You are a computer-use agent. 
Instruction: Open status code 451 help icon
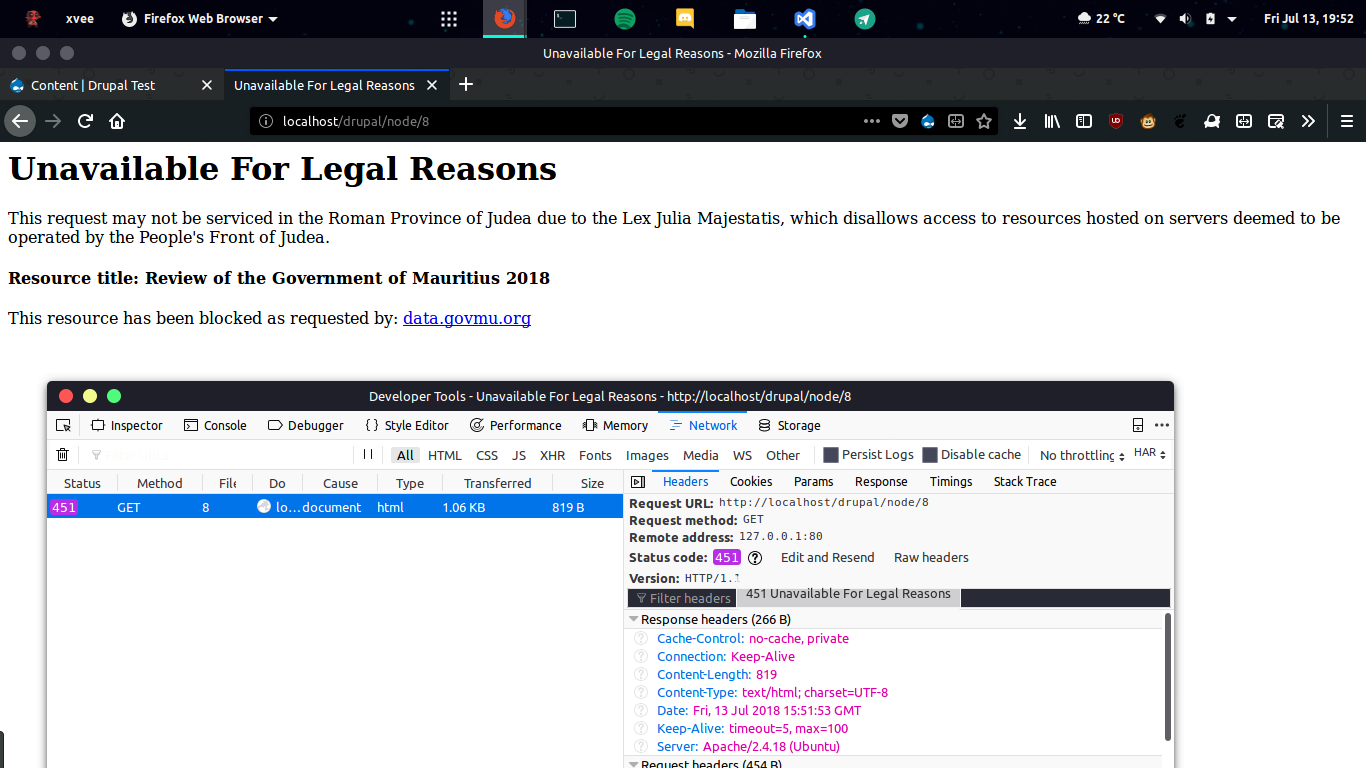755,558
